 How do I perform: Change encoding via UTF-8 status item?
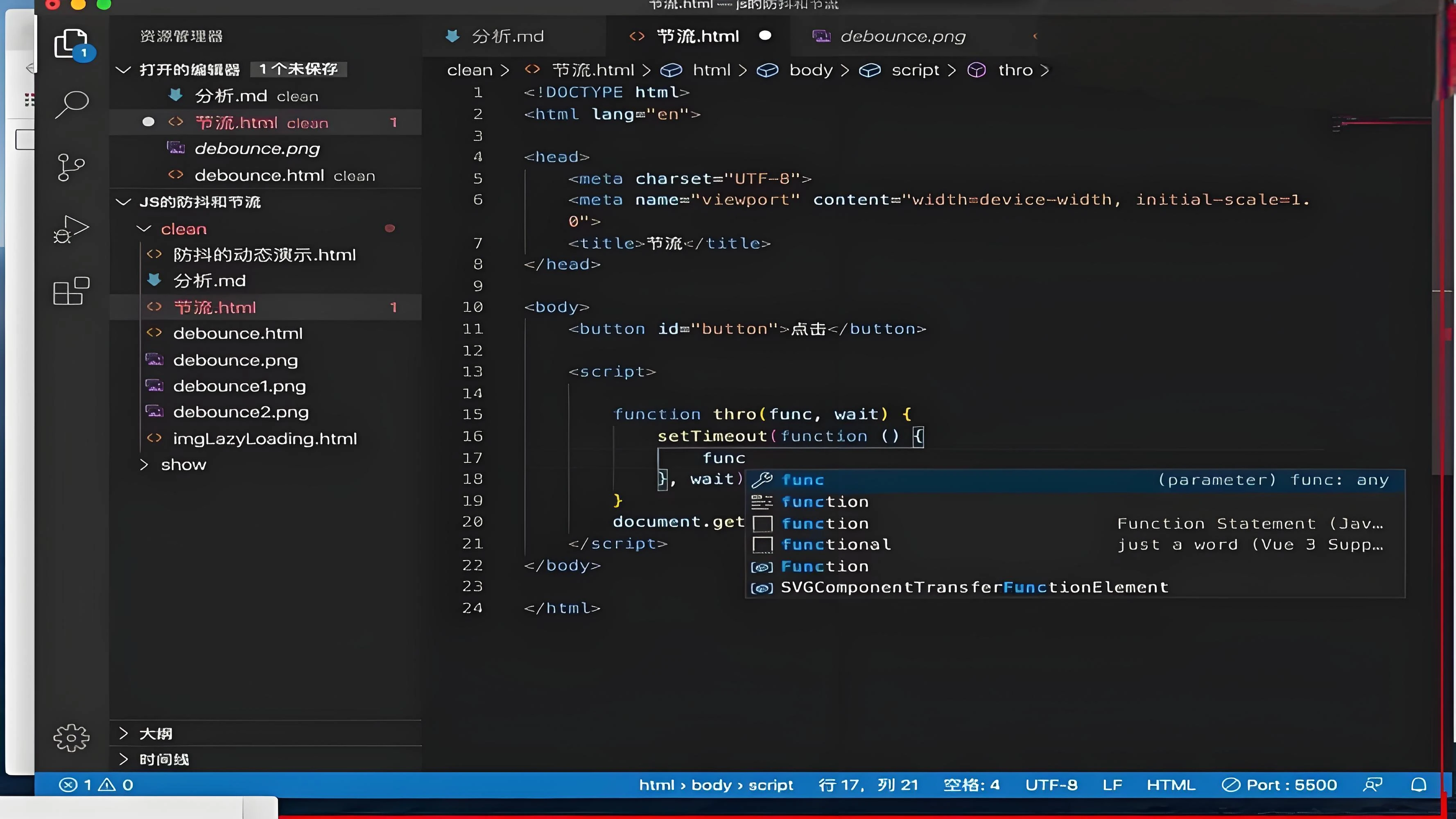click(1051, 785)
